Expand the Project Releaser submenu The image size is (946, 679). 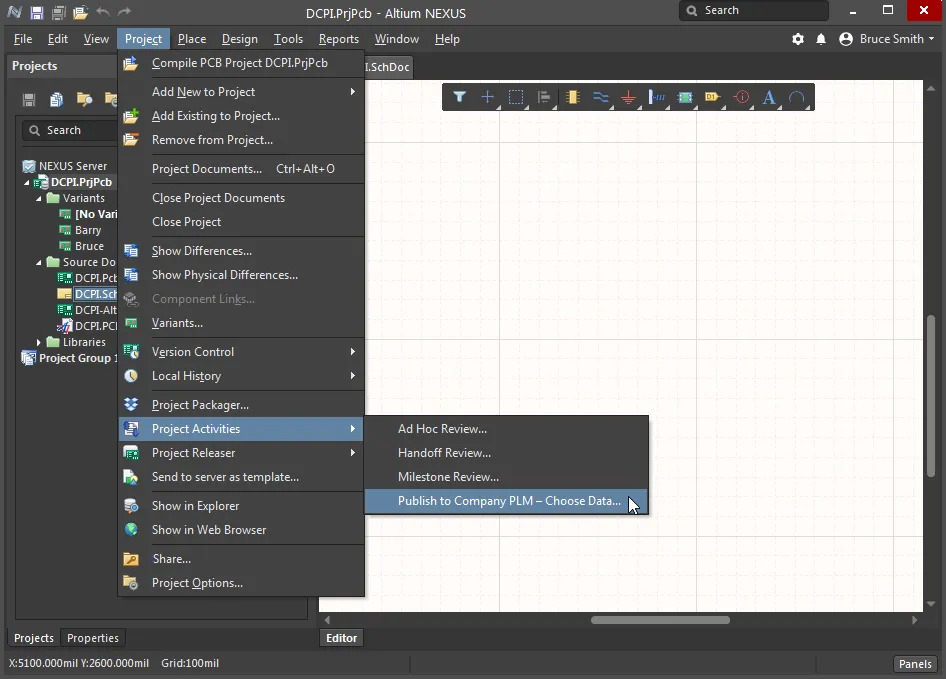coord(241,453)
